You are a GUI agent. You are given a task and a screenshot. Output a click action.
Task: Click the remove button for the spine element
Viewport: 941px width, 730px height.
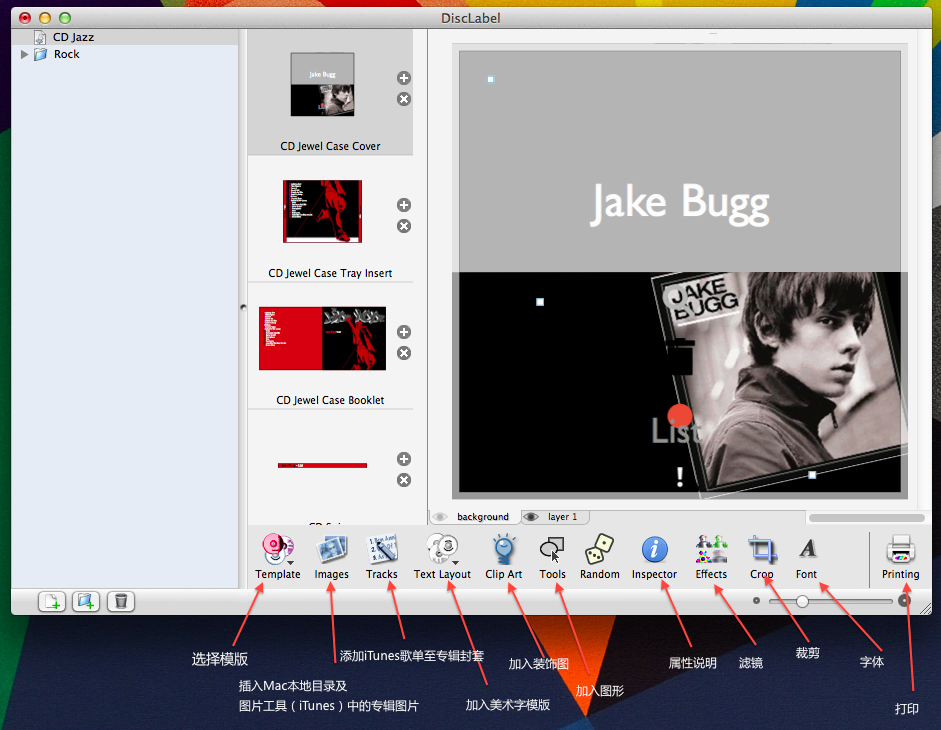click(404, 480)
